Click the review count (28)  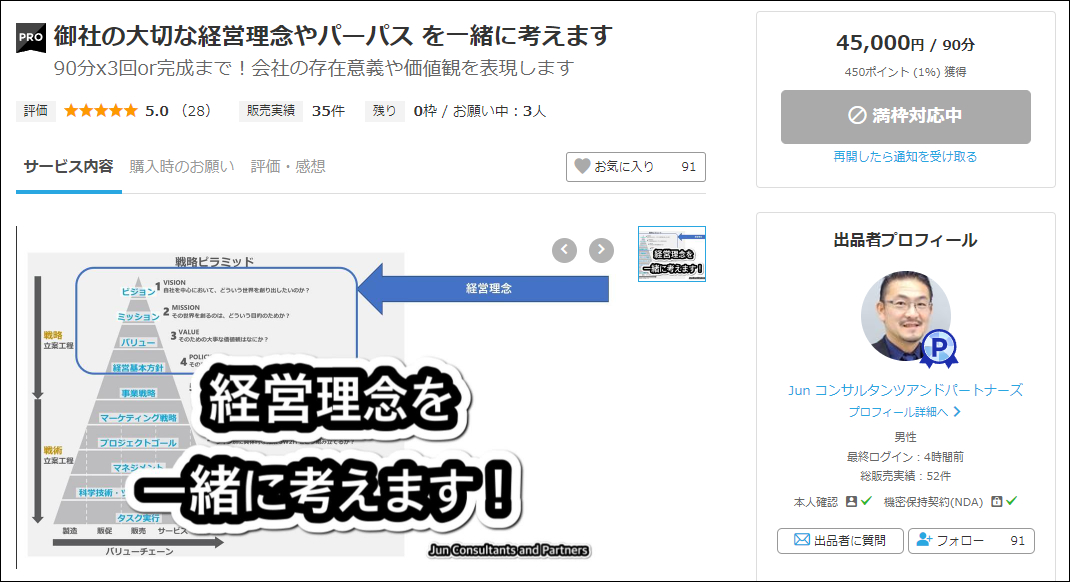196,111
